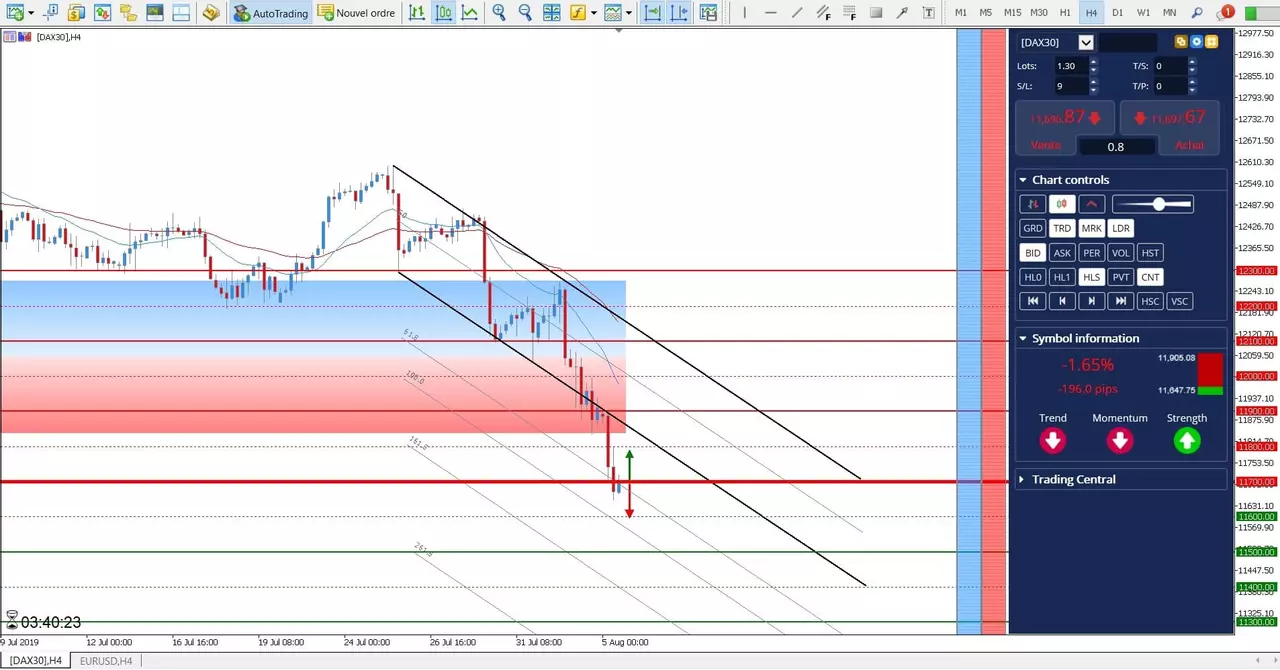
Task: Toggle the Data Window crosshair icon
Action: 50,13
